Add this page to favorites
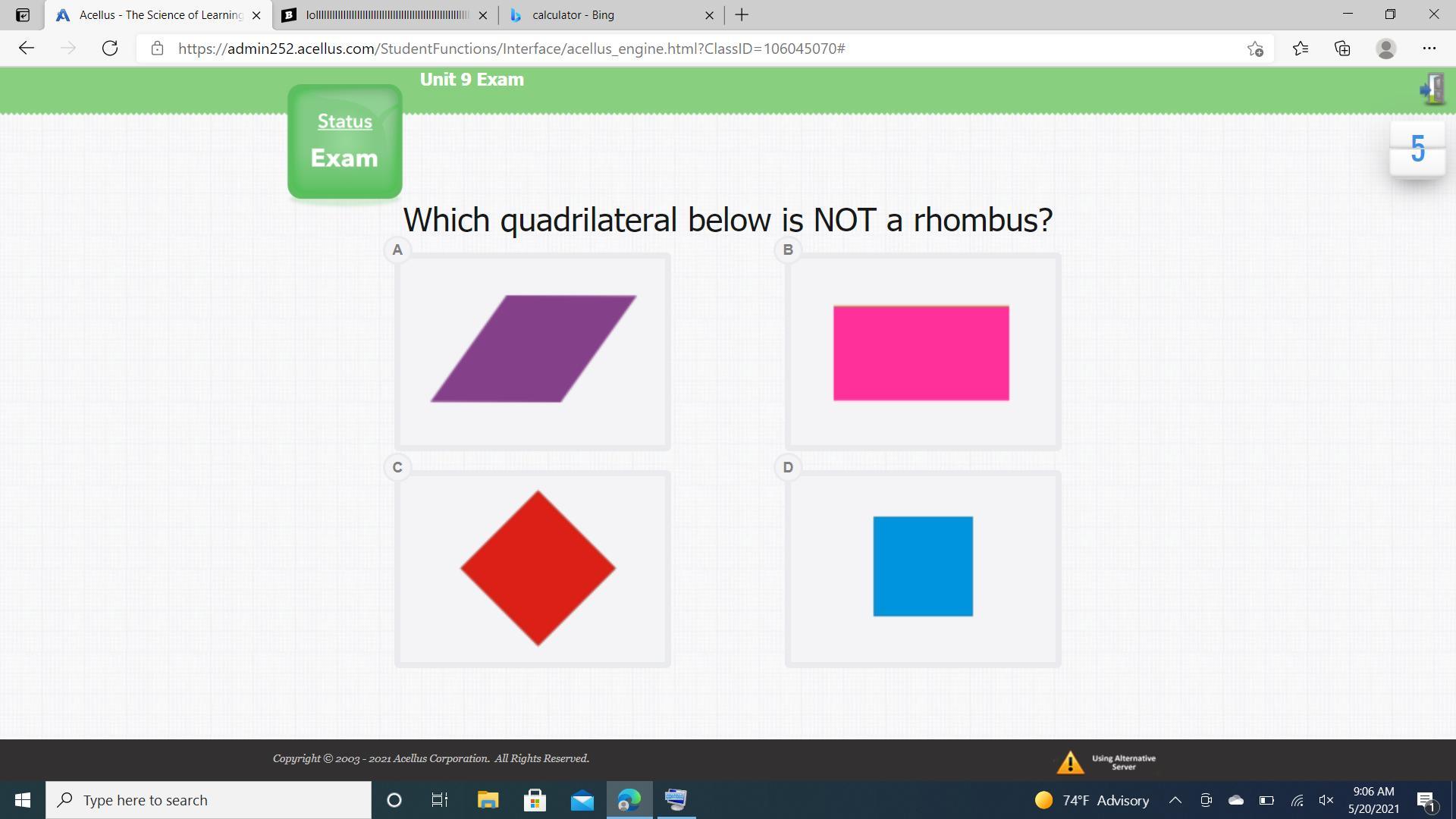 [1255, 49]
